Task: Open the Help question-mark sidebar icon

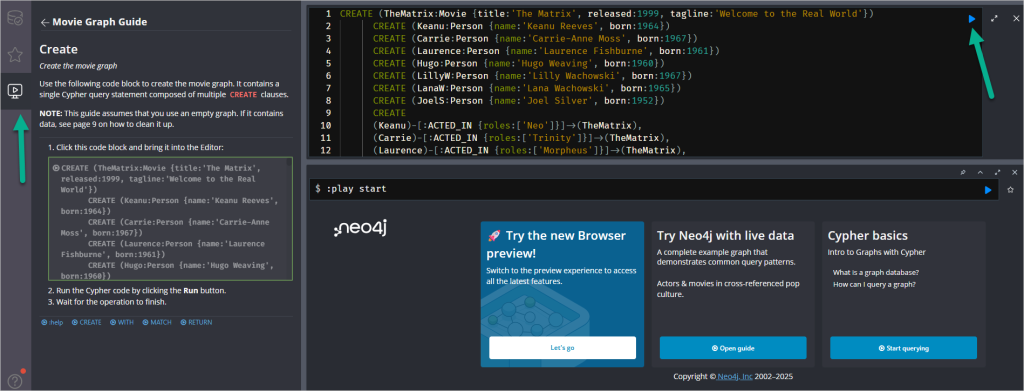Action: pyautogui.click(x=14, y=380)
